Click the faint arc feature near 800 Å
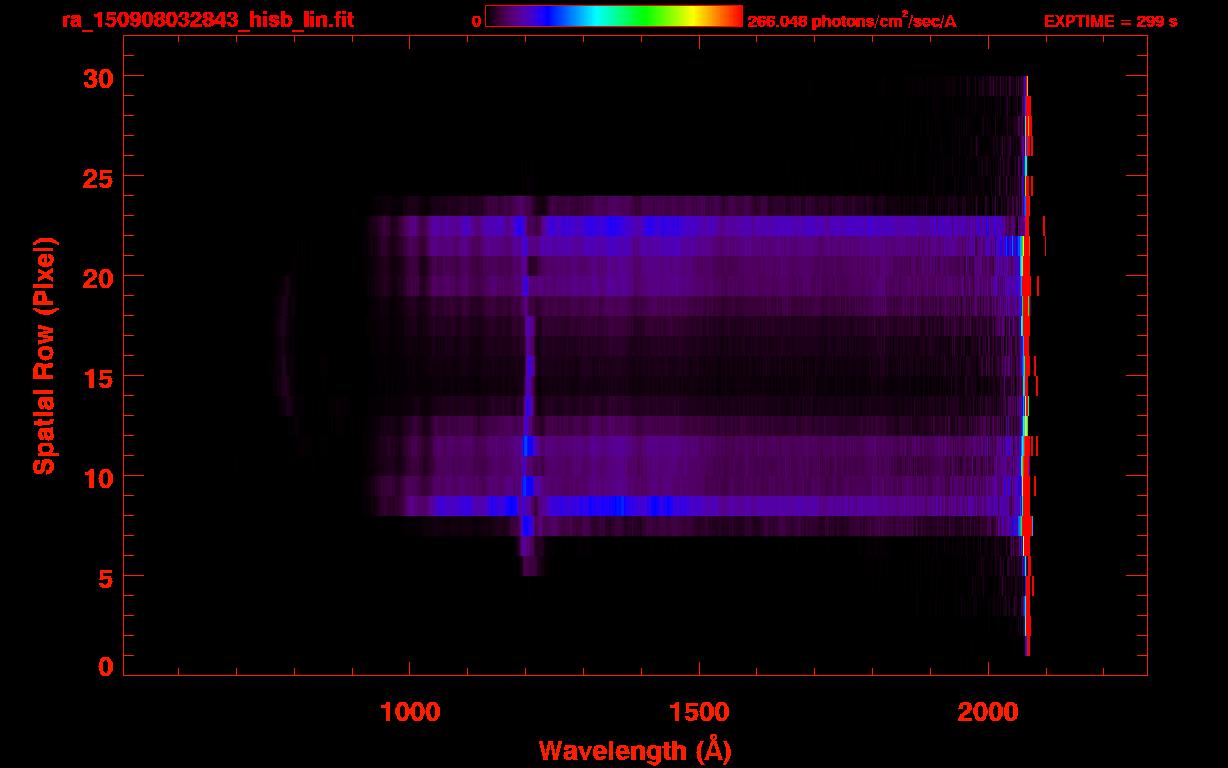The image size is (1228, 768). 286,345
